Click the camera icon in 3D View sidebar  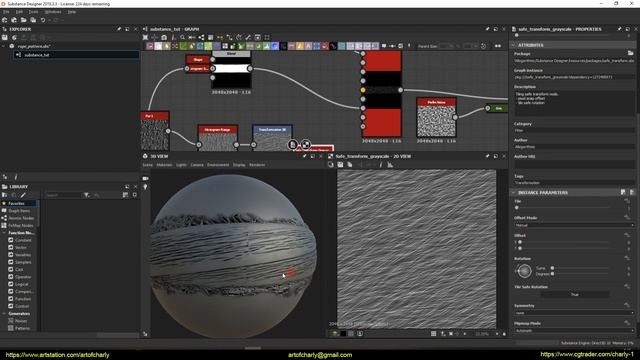point(145,178)
